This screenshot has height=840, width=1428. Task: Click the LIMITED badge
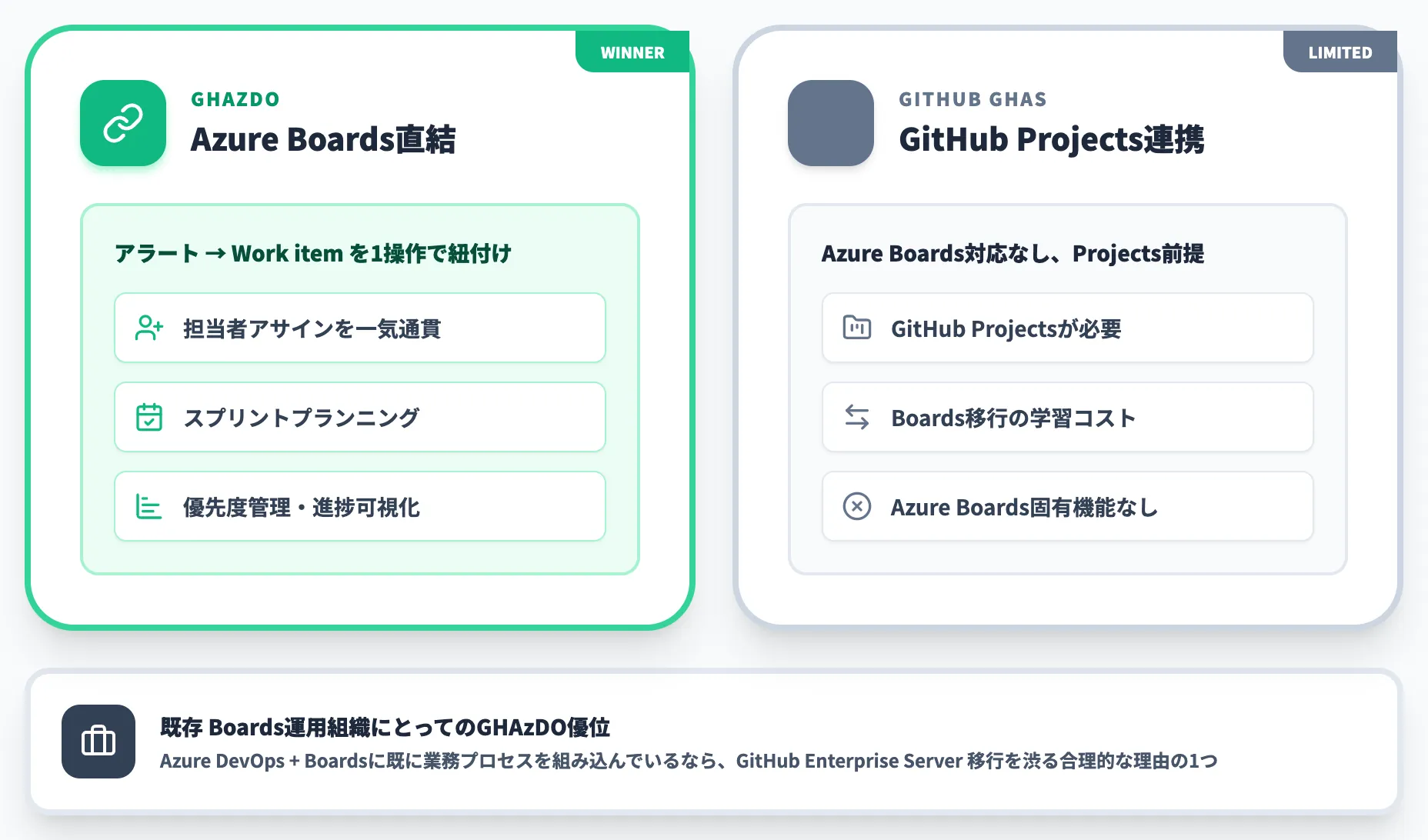click(x=1340, y=52)
